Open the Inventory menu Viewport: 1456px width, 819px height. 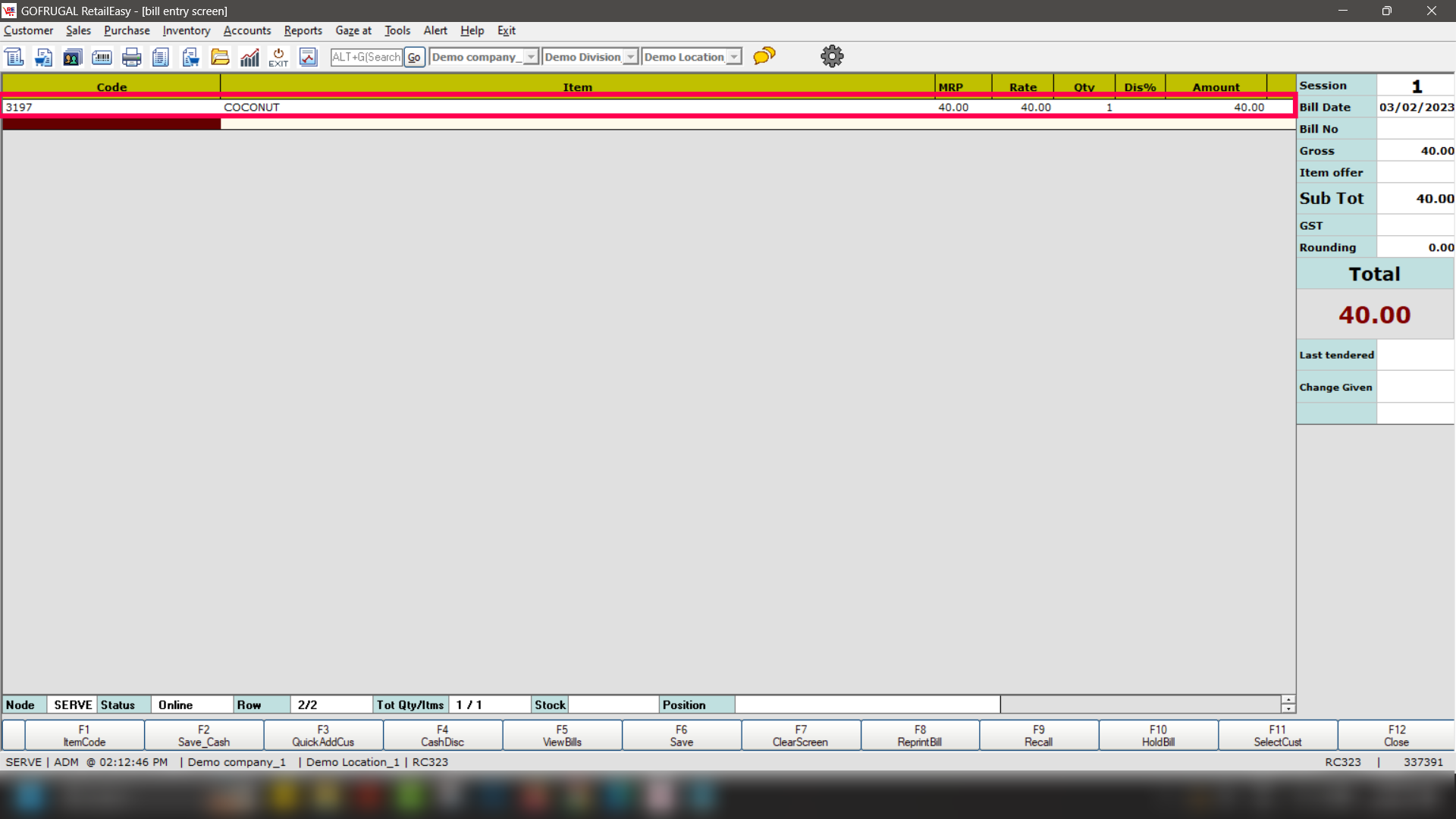click(x=186, y=30)
